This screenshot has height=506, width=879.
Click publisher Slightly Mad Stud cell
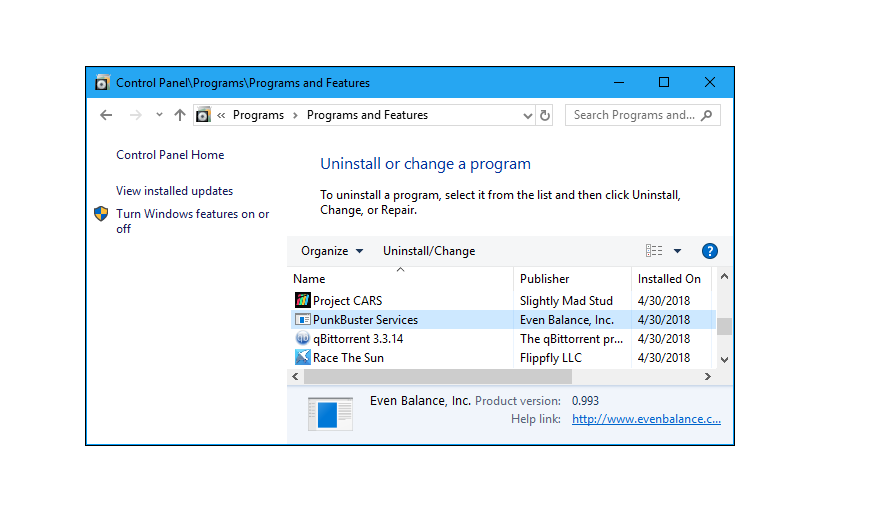coord(566,301)
